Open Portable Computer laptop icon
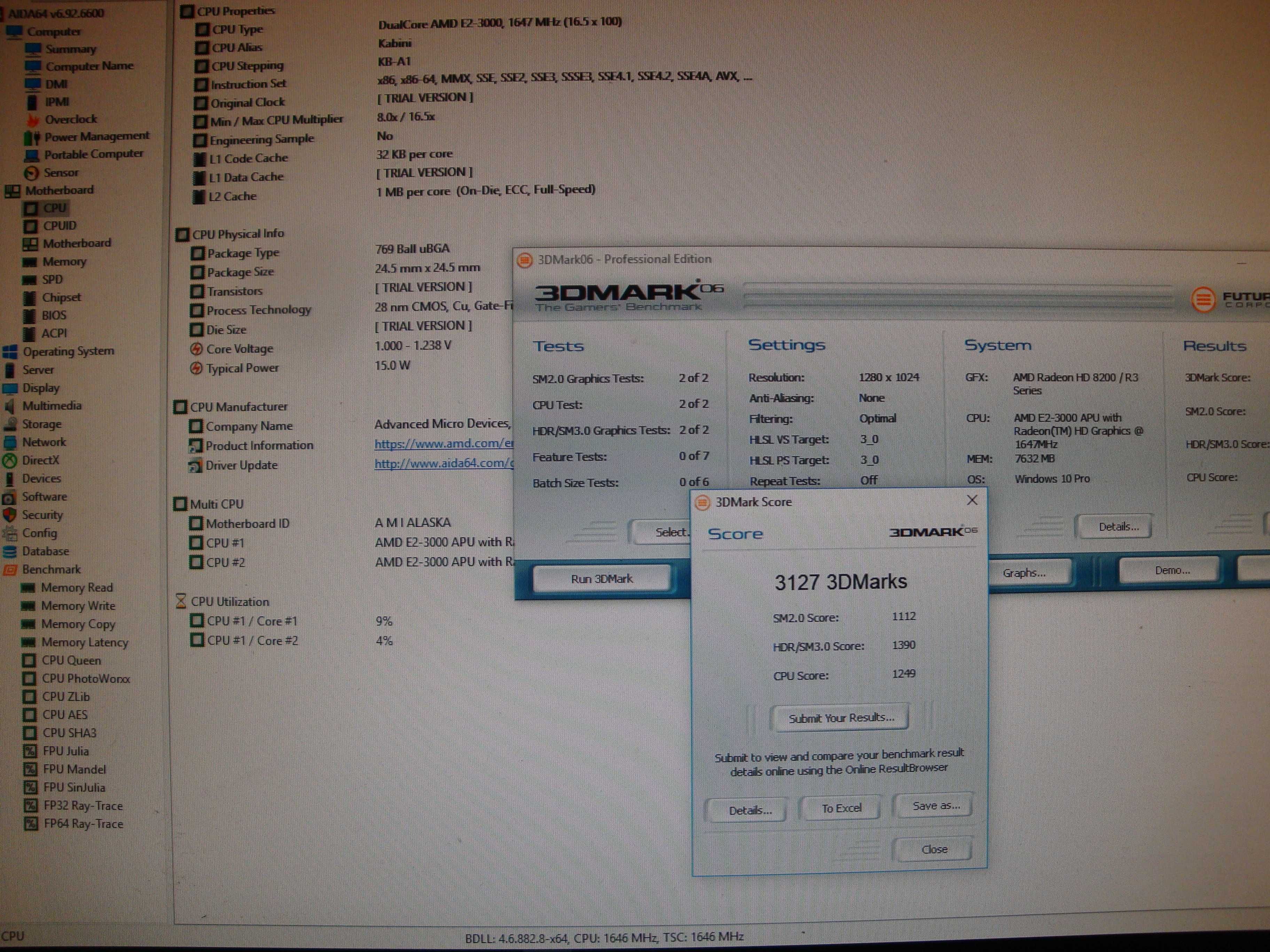This screenshot has width=1270, height=952. (32, 155)
